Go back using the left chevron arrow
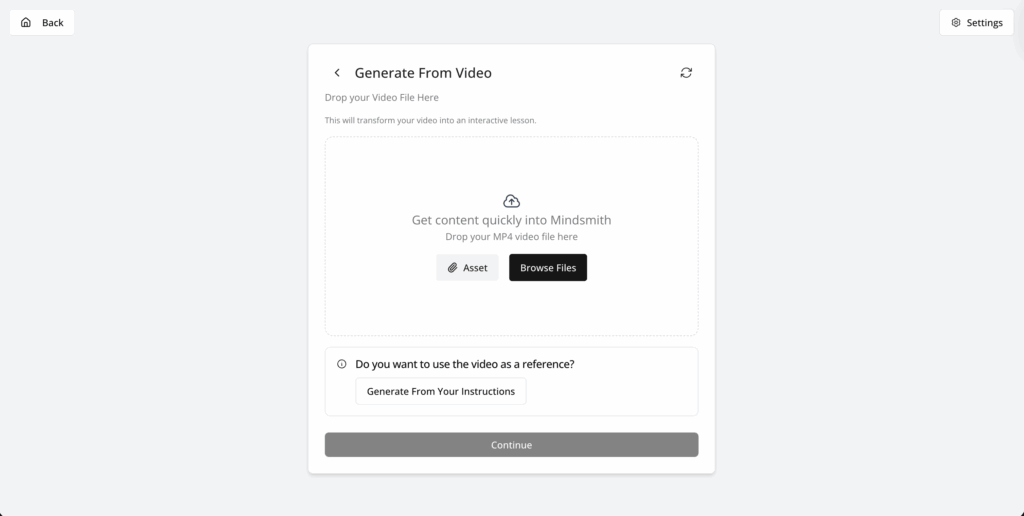Image resolution: width=1024 pixels, height=516 pixels. pyautogui.click(x=337, y=73)
